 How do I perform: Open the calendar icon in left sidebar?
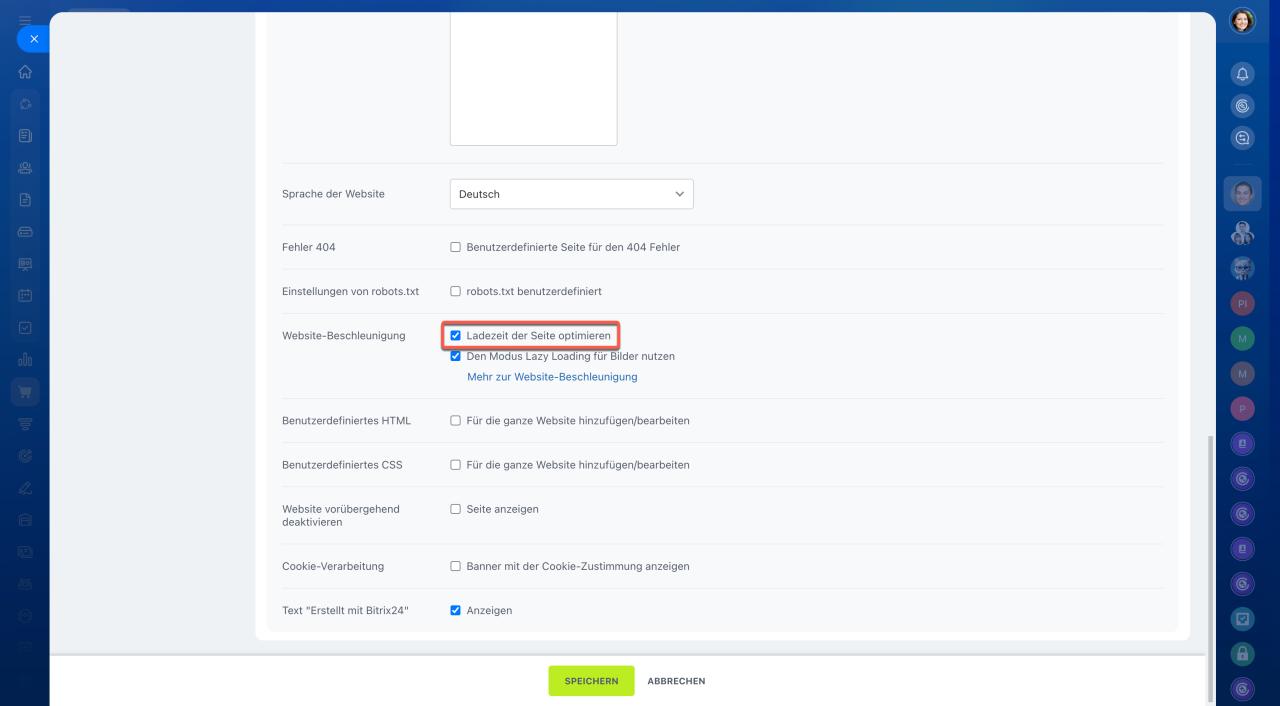coord(25,296)
